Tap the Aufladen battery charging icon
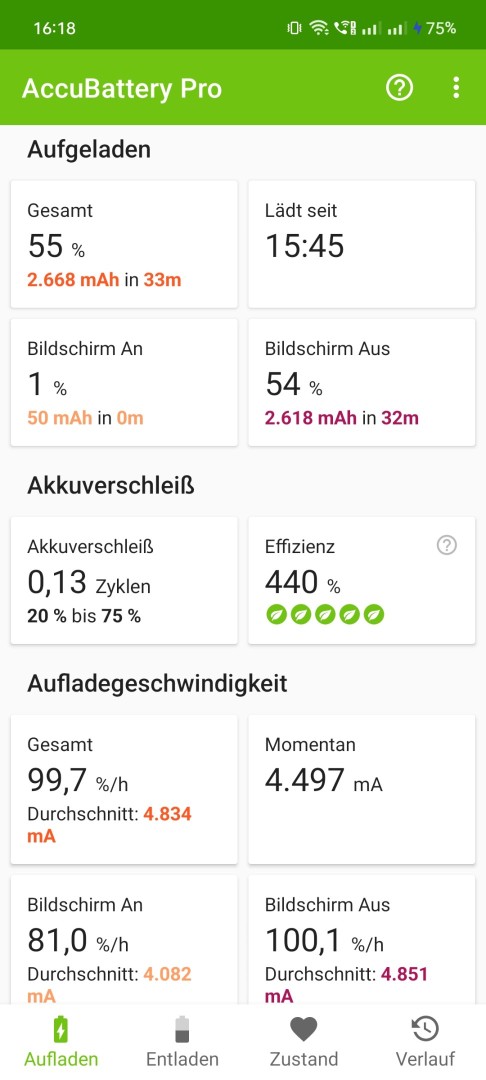The width and height of the screenshot is (486, 1080). point(61,1029)
